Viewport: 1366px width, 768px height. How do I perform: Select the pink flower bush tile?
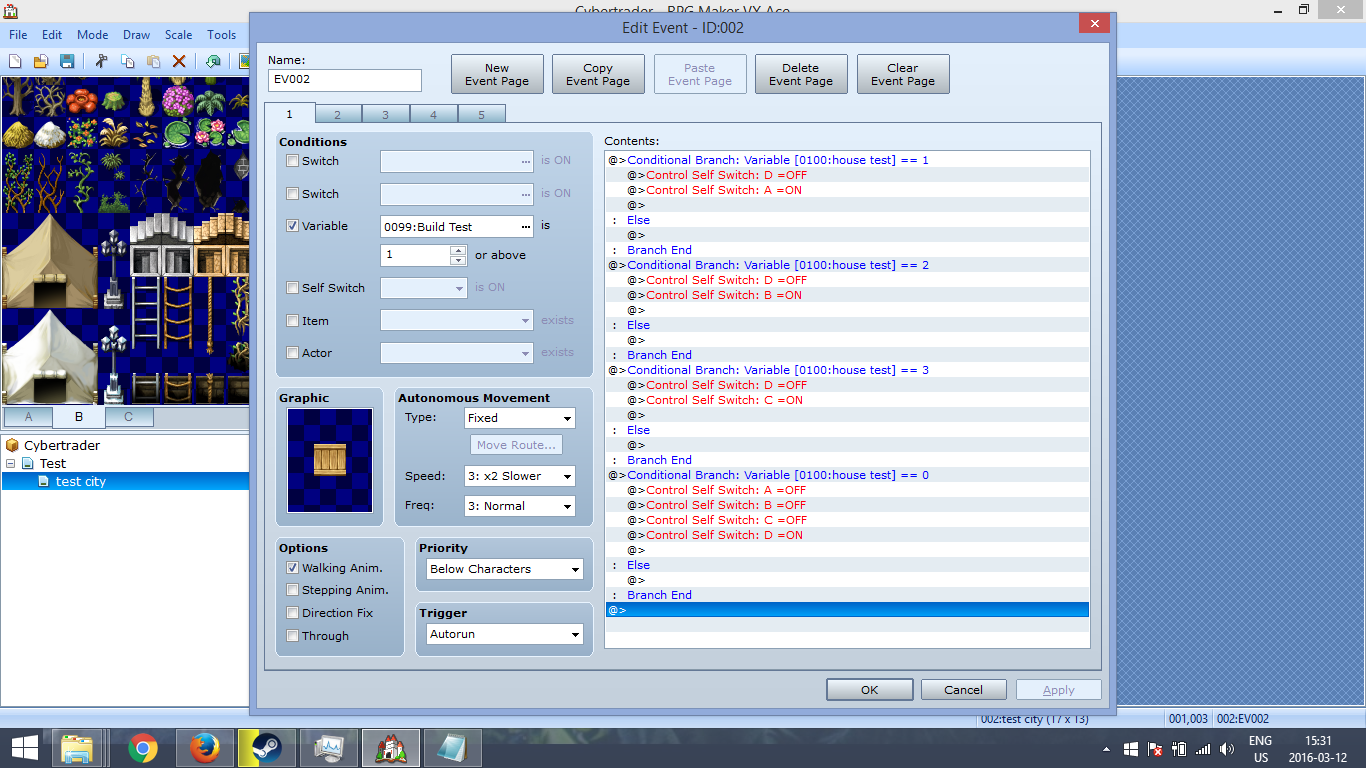(177, 100)
